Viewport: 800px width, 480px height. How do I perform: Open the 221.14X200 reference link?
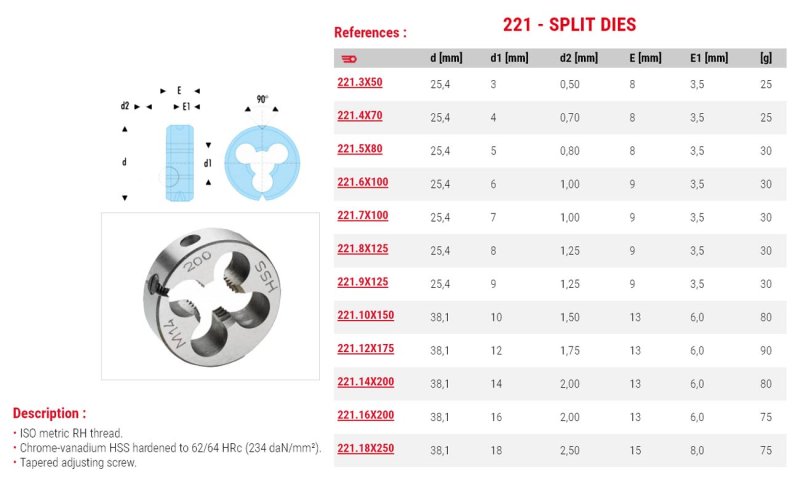tap(366, 382)
